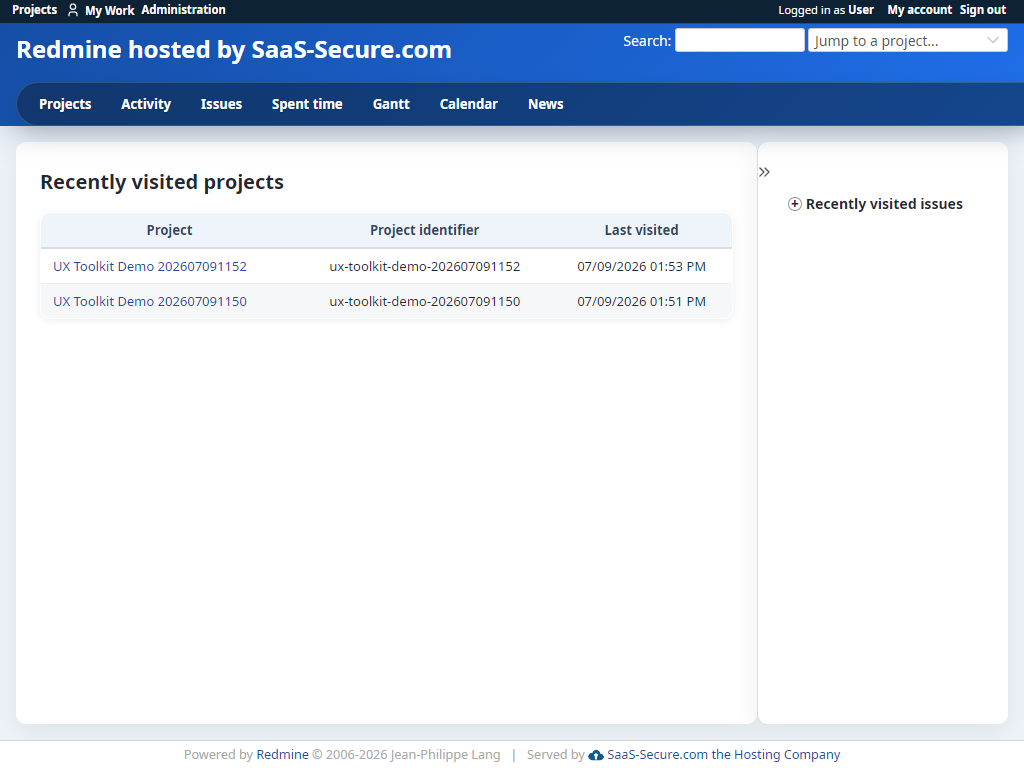The image size is (1024, 768).
Task: Open Administration in top menu
Action: click(x=184, y=10)
